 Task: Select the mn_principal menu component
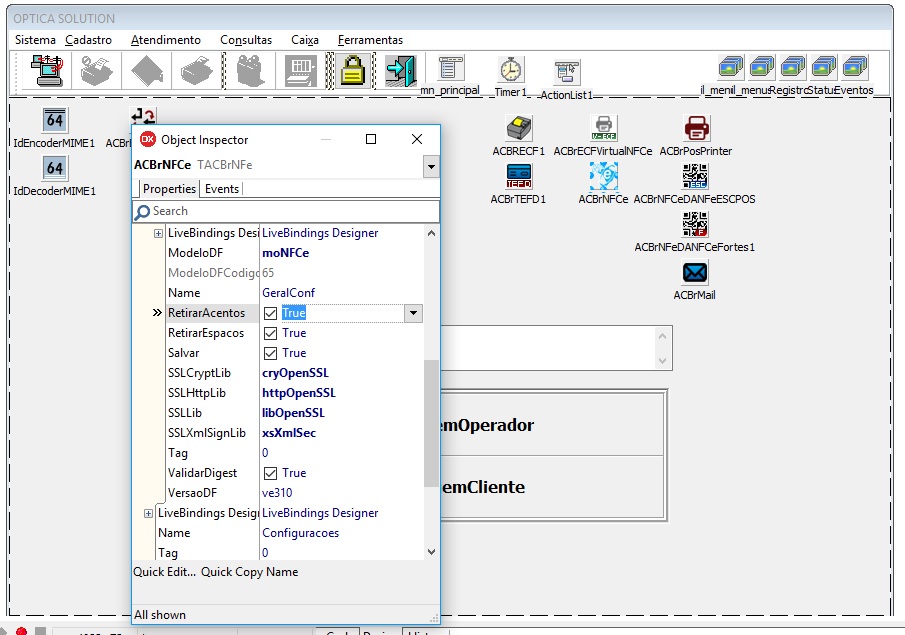[x=451, y=68]
